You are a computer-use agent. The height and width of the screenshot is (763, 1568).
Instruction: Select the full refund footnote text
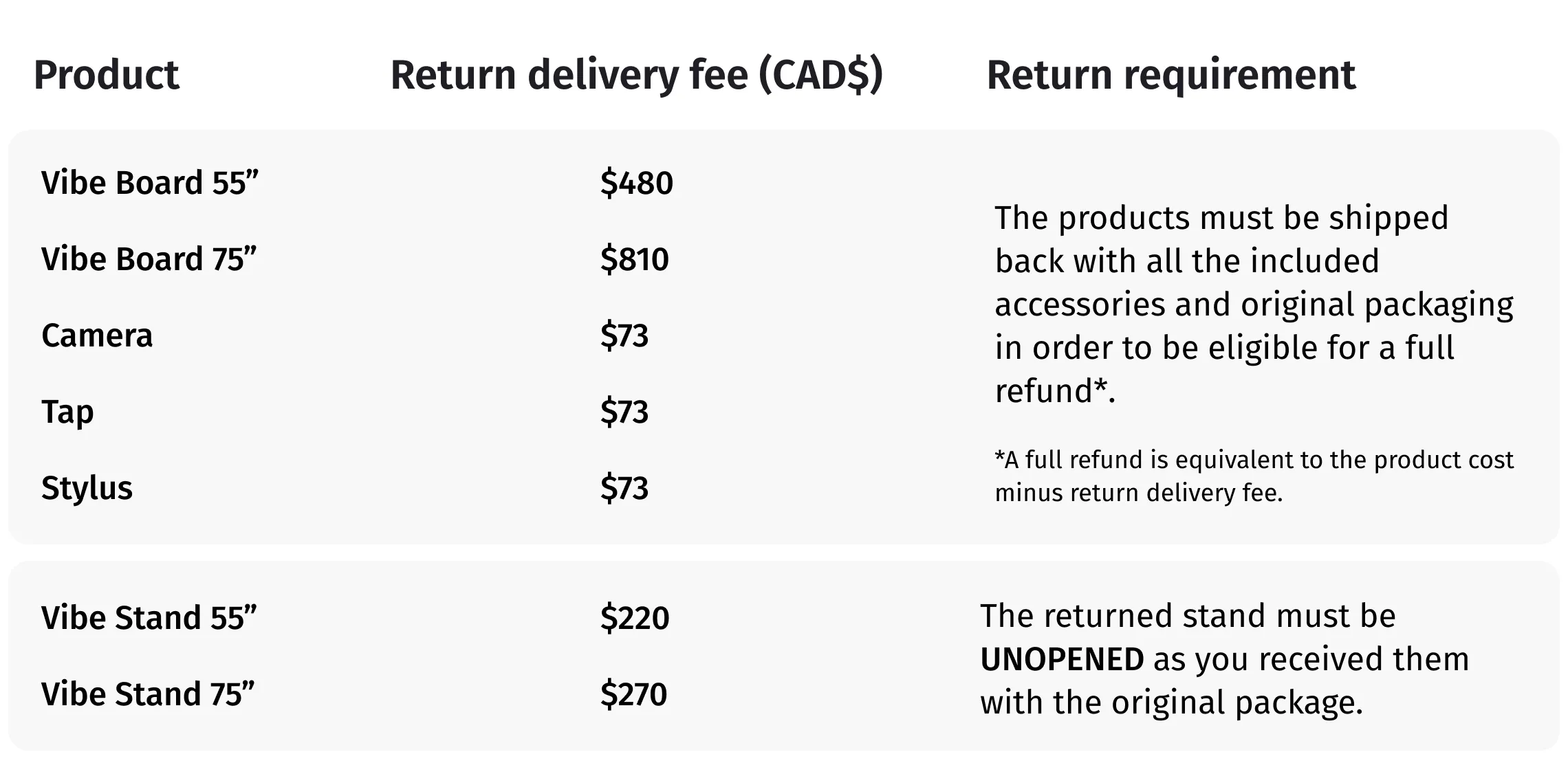[x=1254, y=476]
